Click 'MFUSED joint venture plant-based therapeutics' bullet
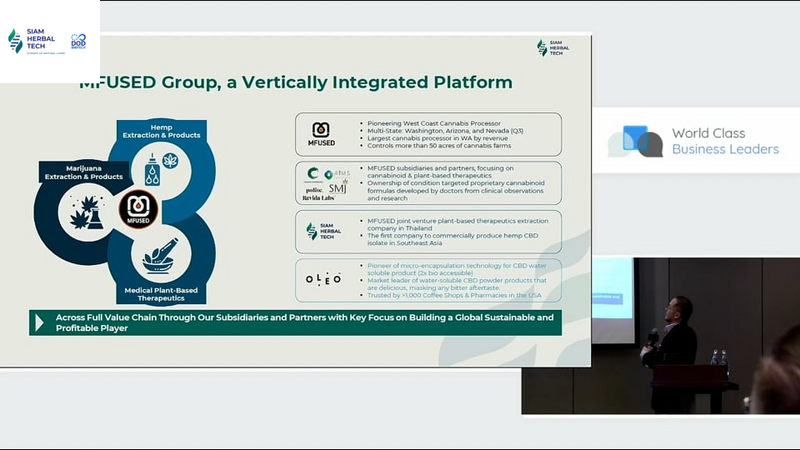This screenshot has width=800, height=450. [x=458, y=224]
